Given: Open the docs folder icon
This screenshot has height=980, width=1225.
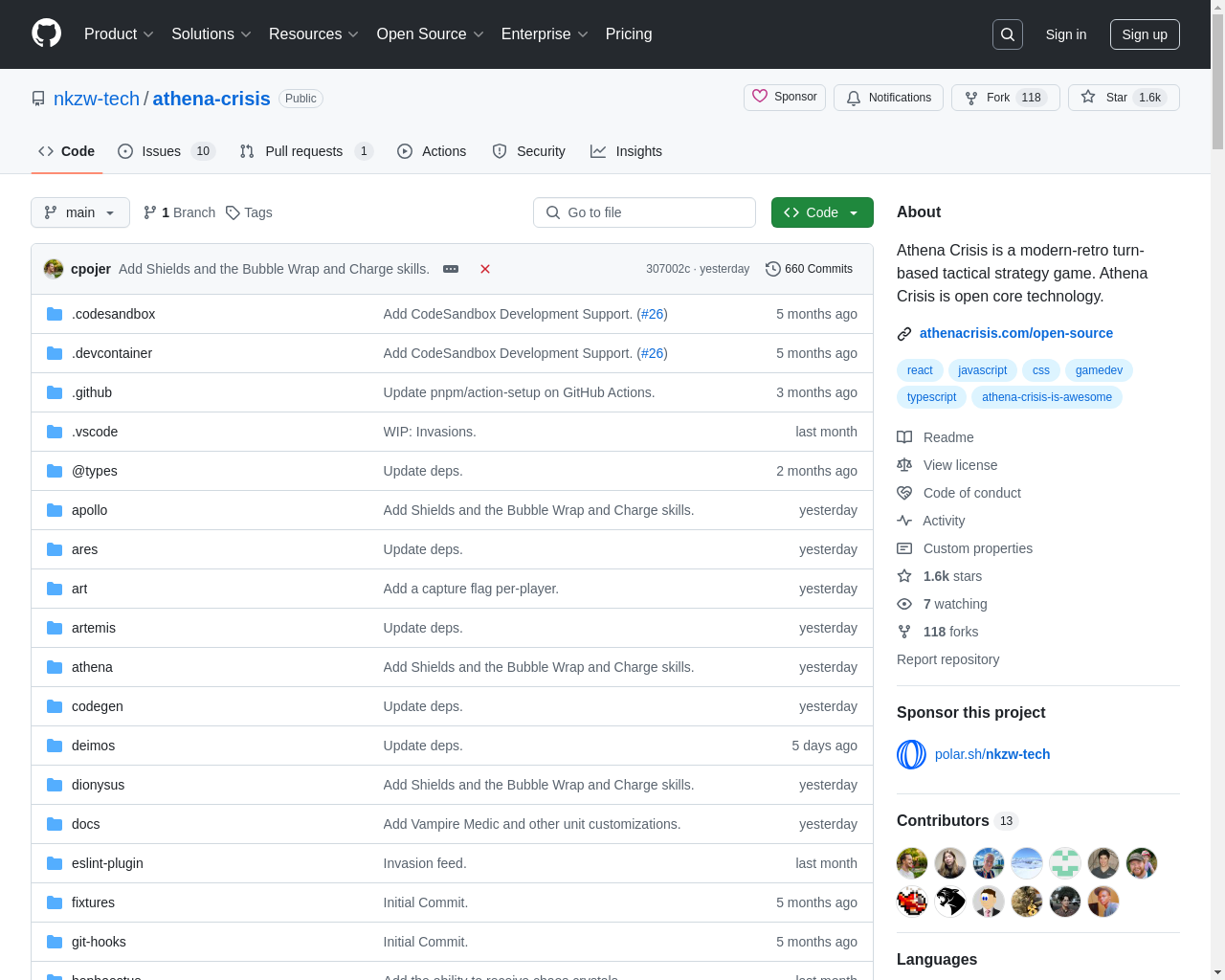Looking at the screenshot, I should (x=55, y=824).
